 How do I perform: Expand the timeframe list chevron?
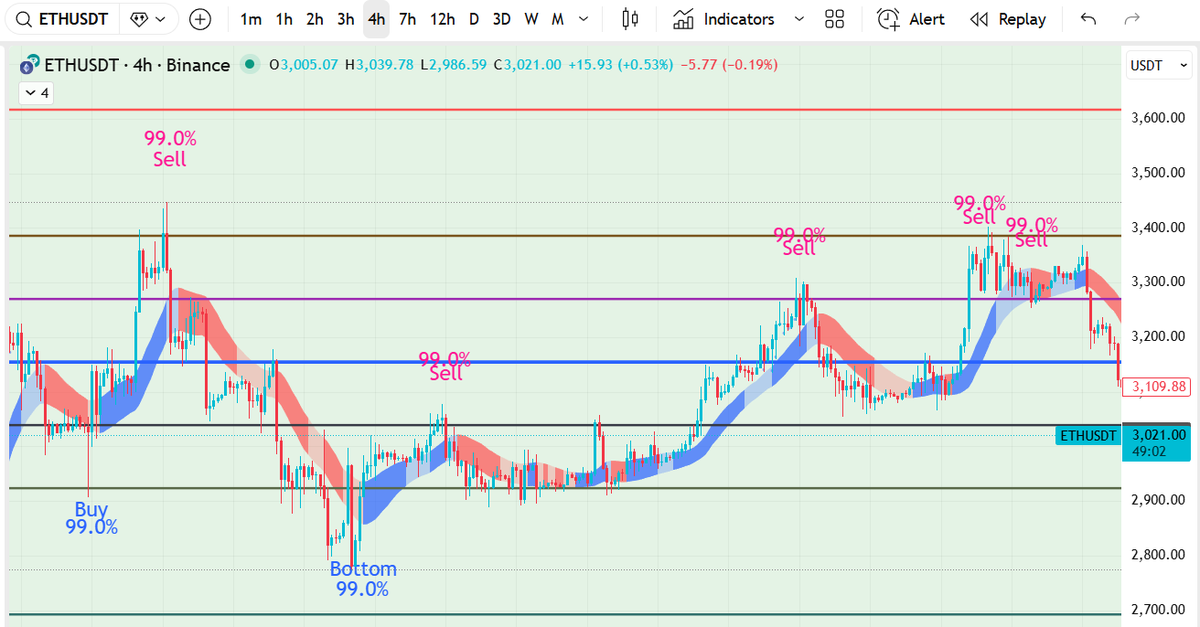584,19
